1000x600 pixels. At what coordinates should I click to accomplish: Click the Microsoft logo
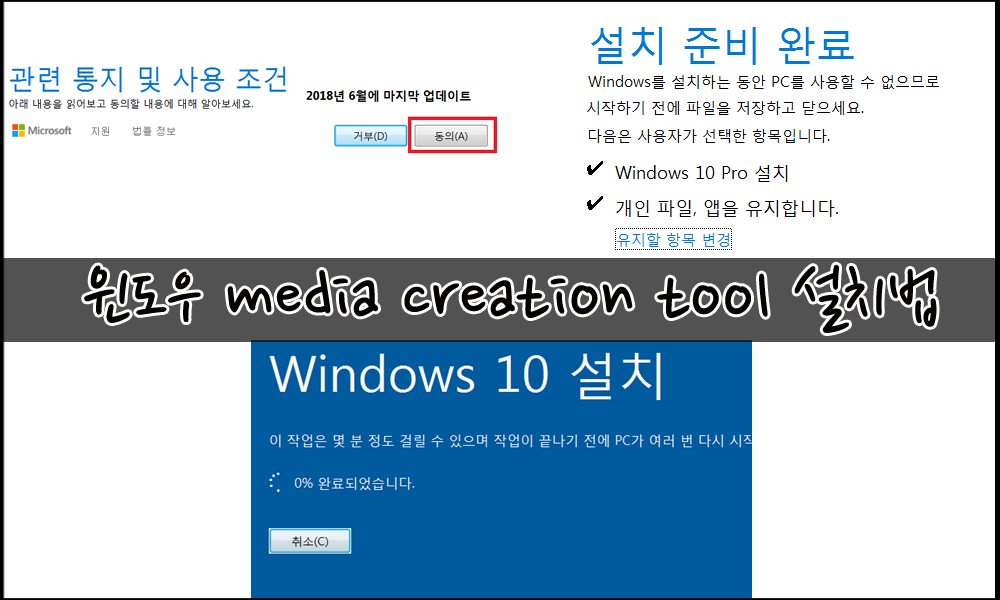point(42,130)
